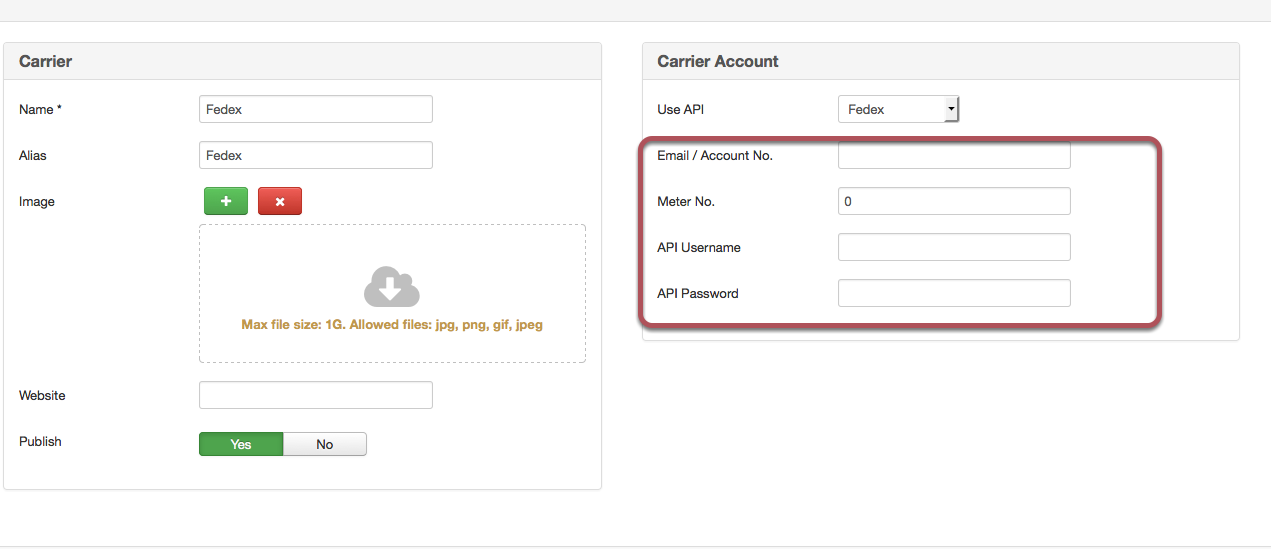
Task: Click the Email / Account No. label
Action: [x=715, y=155]
